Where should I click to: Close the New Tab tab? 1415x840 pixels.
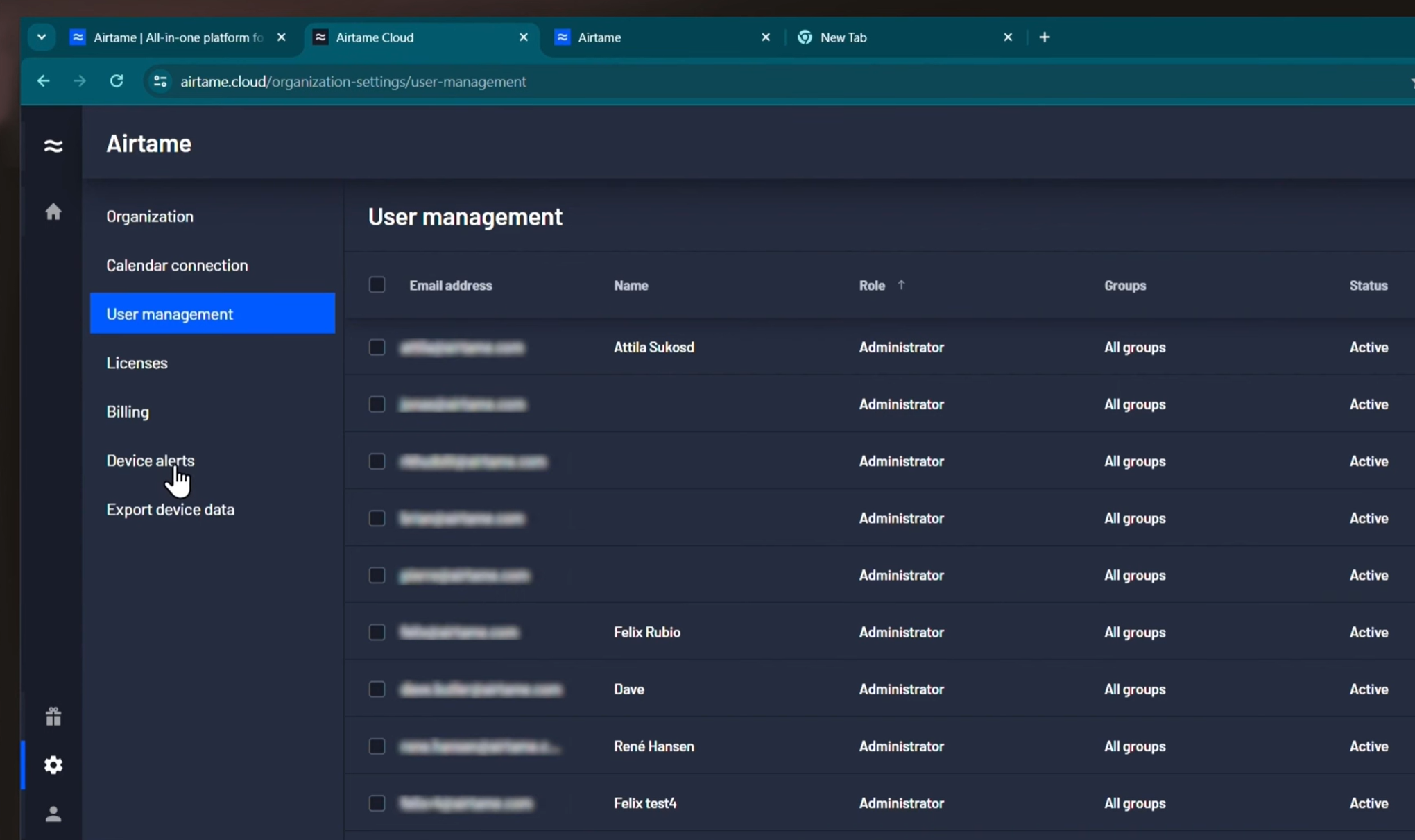1008,37
